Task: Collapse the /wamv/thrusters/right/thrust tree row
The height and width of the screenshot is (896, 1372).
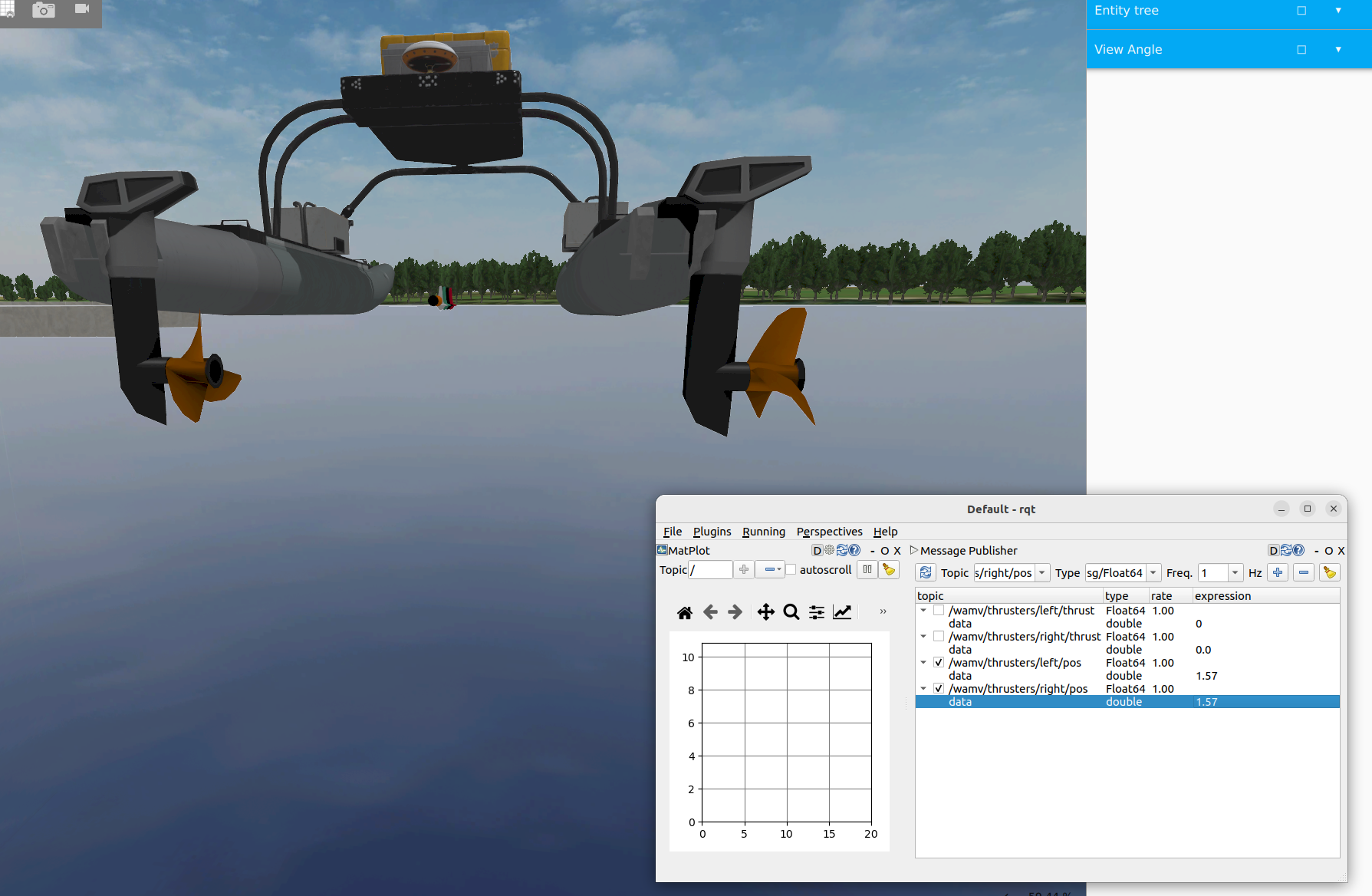Action: [x=923, y=637]
